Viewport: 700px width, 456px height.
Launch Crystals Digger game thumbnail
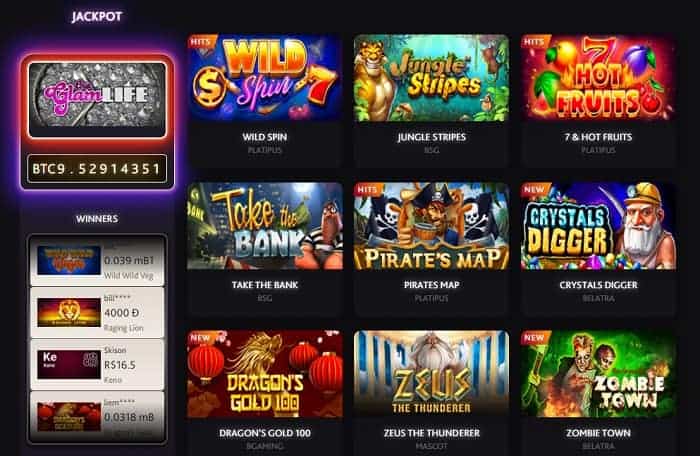598,226
